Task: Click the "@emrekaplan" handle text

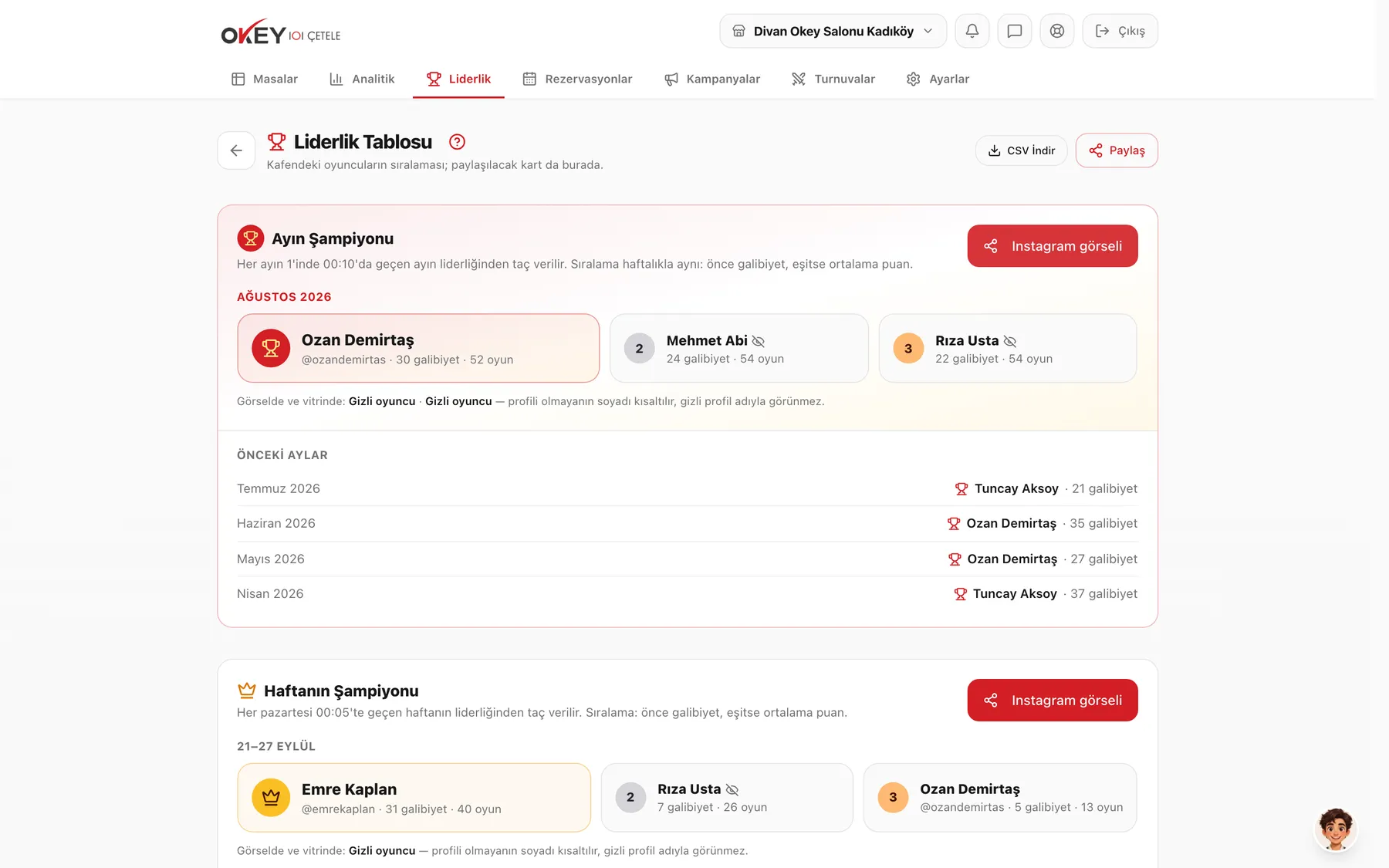Action: [338, 809]
